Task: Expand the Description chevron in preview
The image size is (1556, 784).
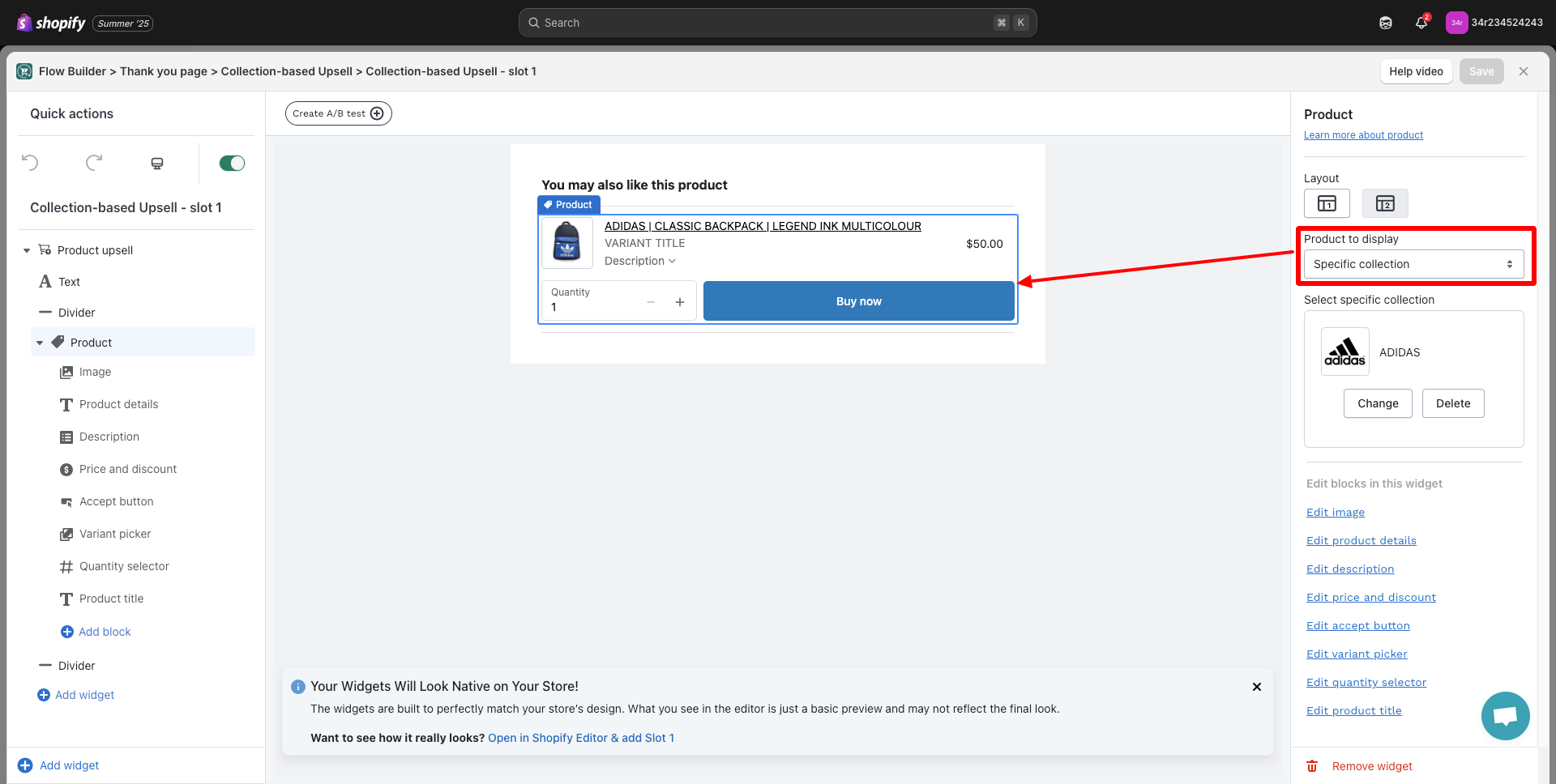Action: [x=672, y=261]
